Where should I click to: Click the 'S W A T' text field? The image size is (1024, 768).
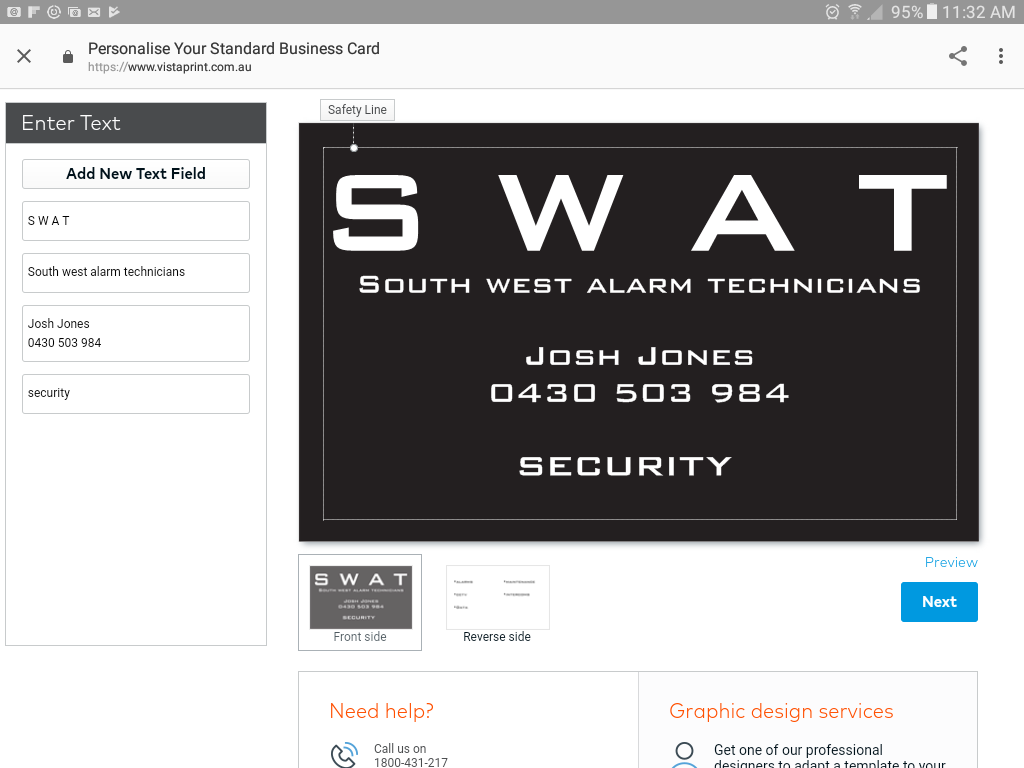click(136, 221)
